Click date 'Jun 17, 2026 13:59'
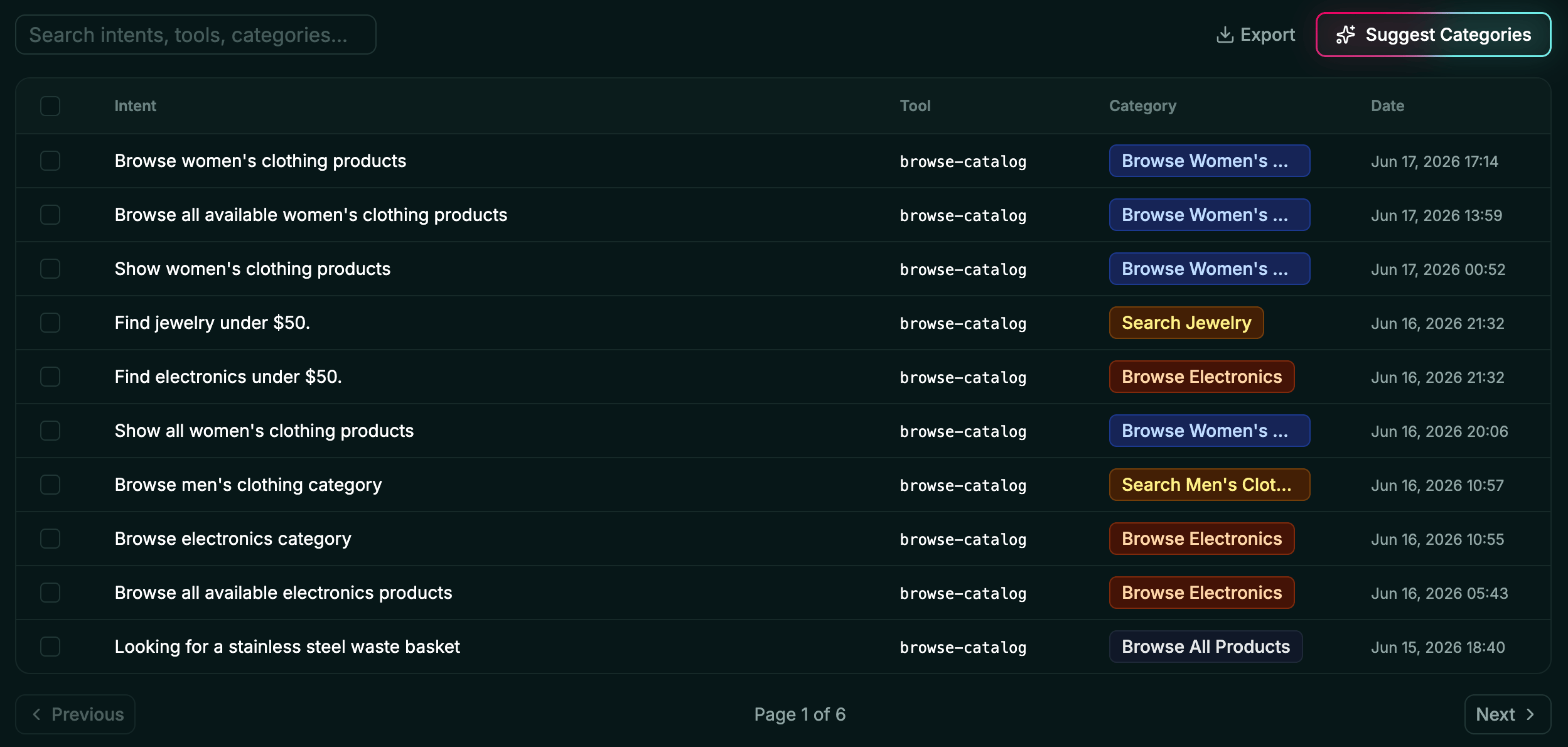1568x747 pixels. pyautogui.click(x=1436, y=215)
